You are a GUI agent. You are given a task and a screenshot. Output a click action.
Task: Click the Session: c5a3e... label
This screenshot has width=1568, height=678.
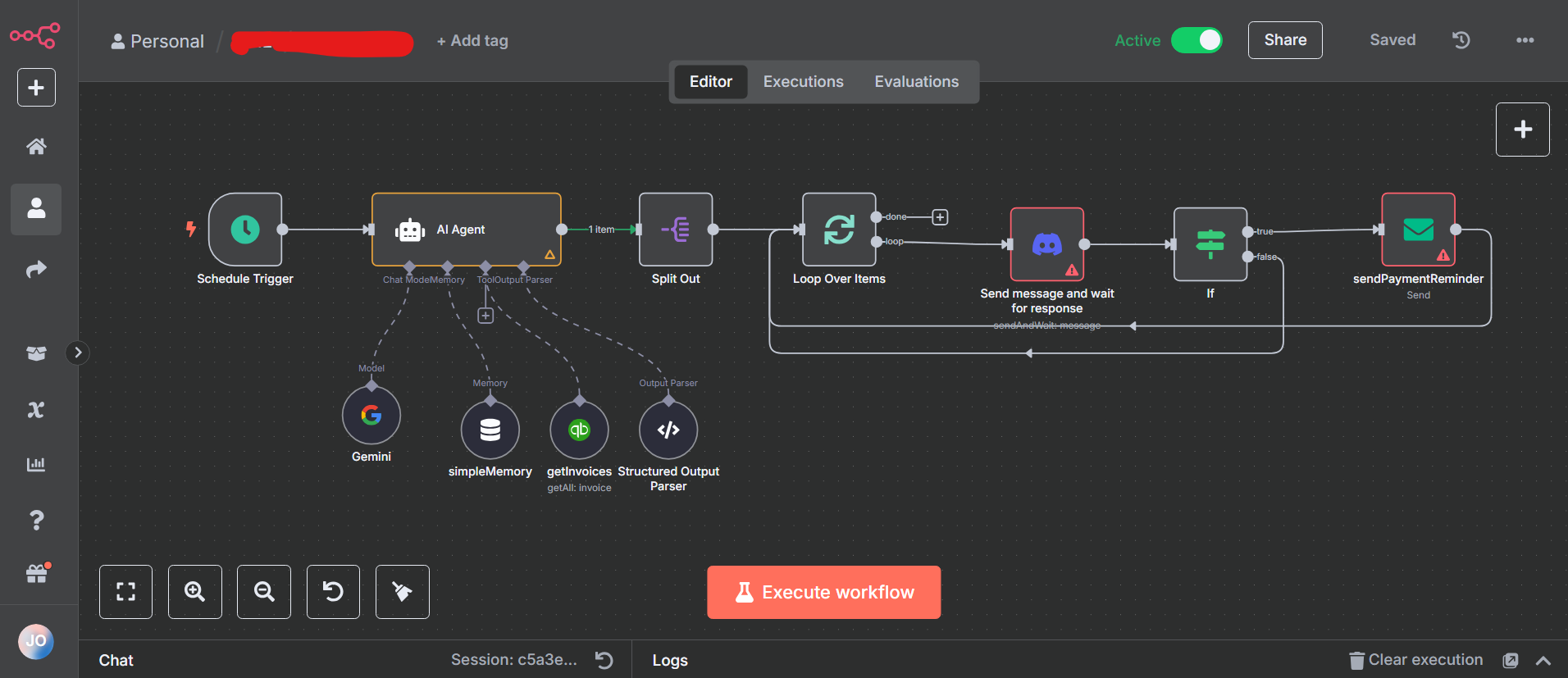514,660
